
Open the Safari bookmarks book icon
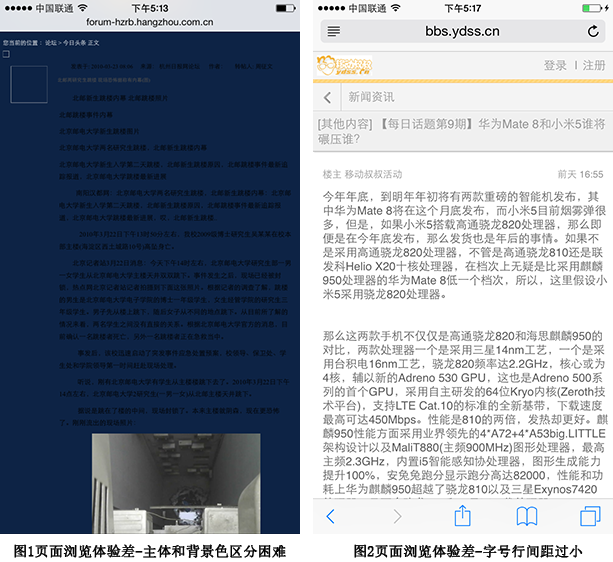click(526, 516)
